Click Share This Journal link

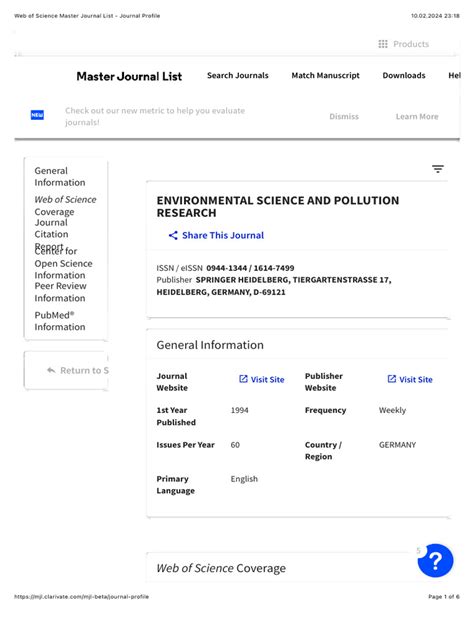[223, 235]
